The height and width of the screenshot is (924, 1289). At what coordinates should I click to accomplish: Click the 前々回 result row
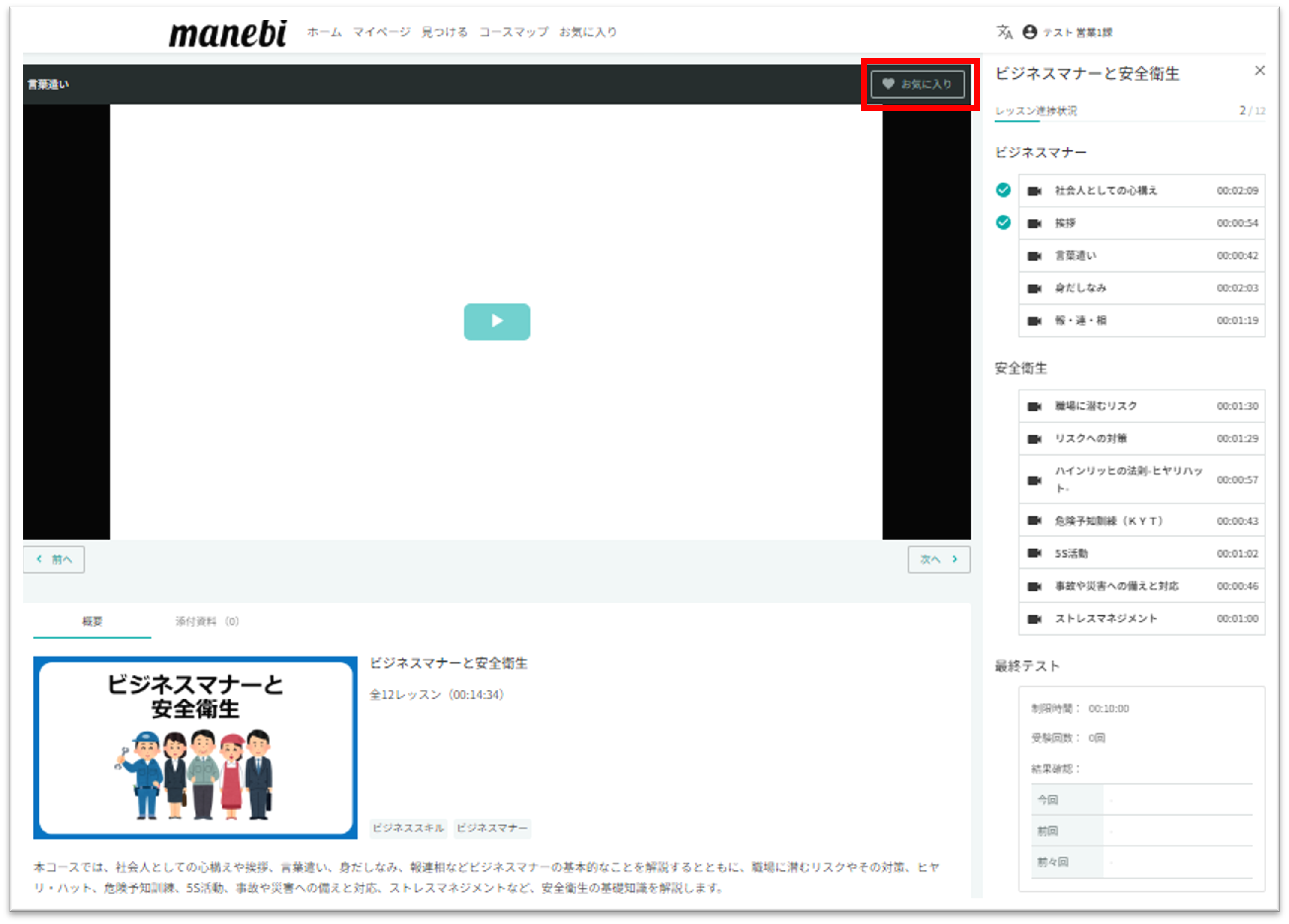pos(1142,862)
